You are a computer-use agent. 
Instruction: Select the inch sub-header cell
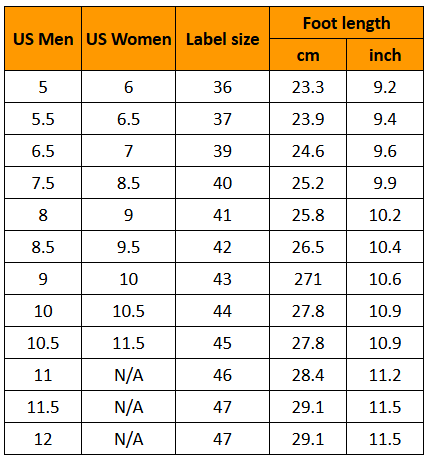385,55
